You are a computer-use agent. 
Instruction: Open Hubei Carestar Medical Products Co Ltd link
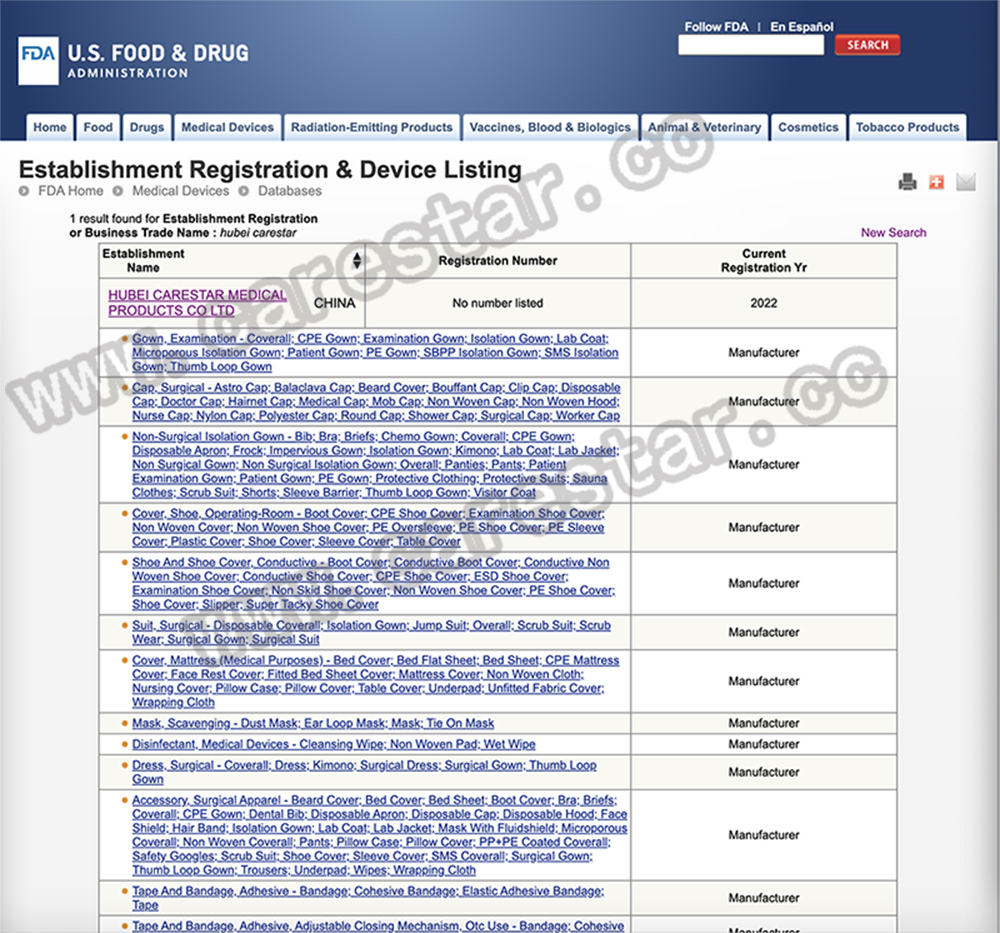click(198, 303)
